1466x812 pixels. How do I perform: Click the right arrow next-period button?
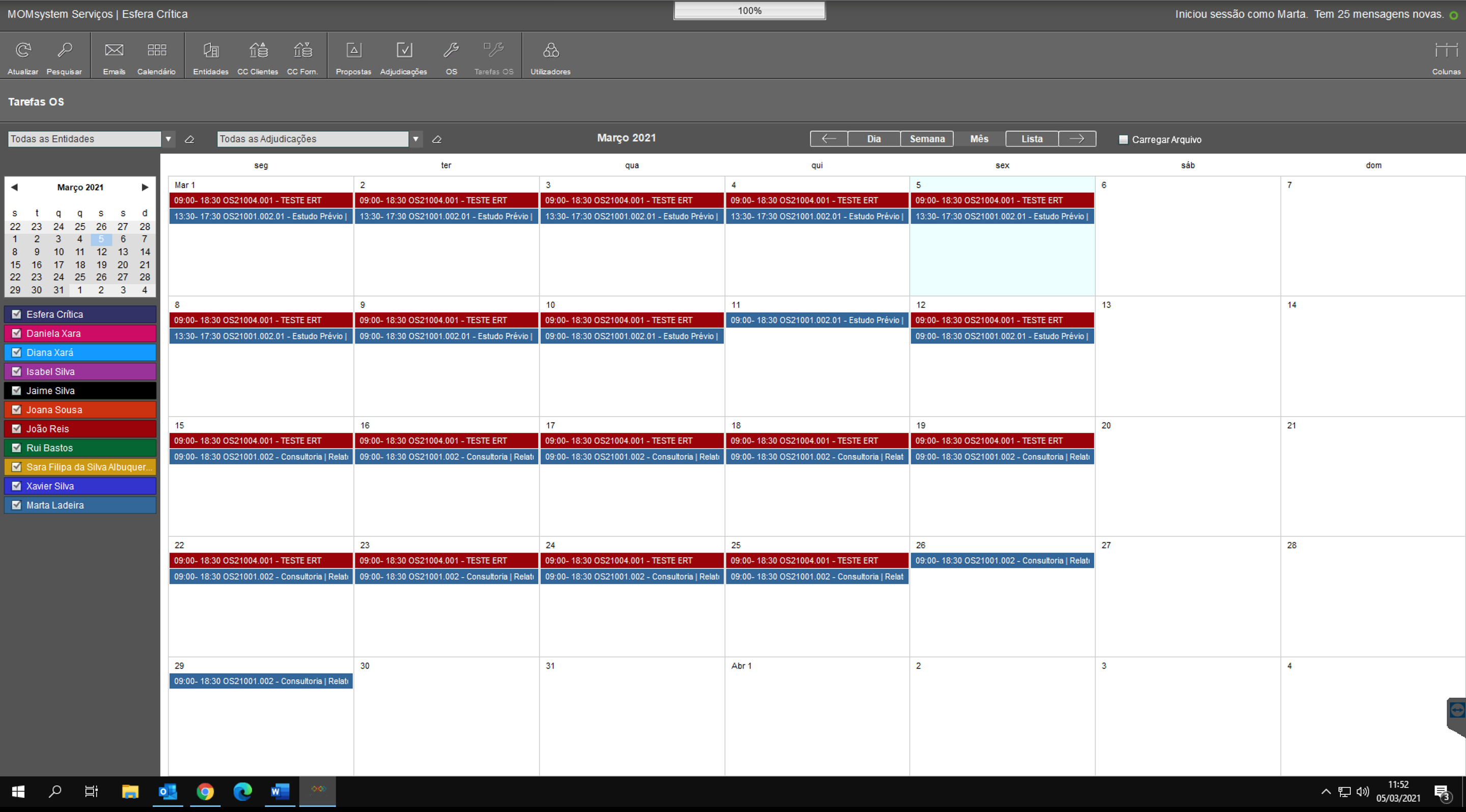point(1077,139)
